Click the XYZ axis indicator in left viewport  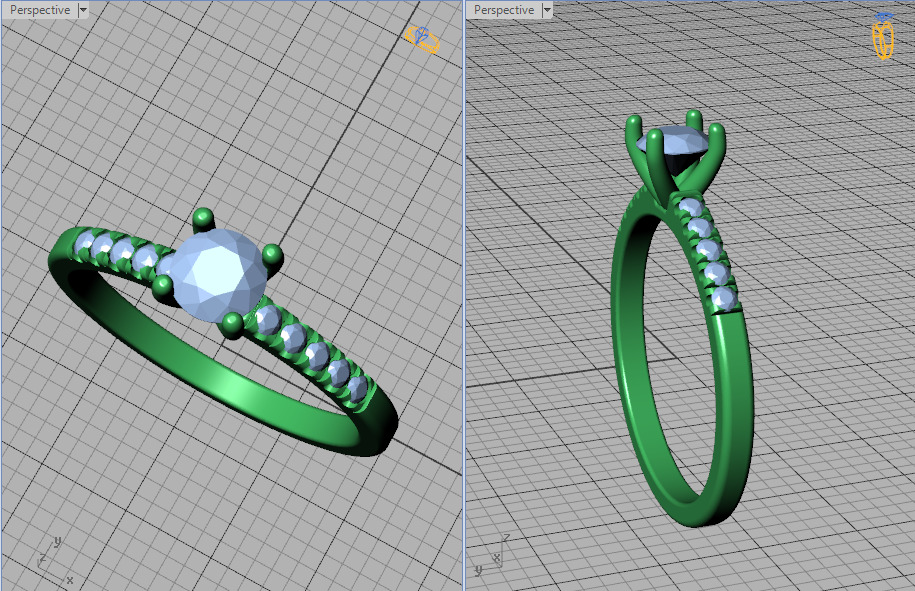tap(55, 561)
